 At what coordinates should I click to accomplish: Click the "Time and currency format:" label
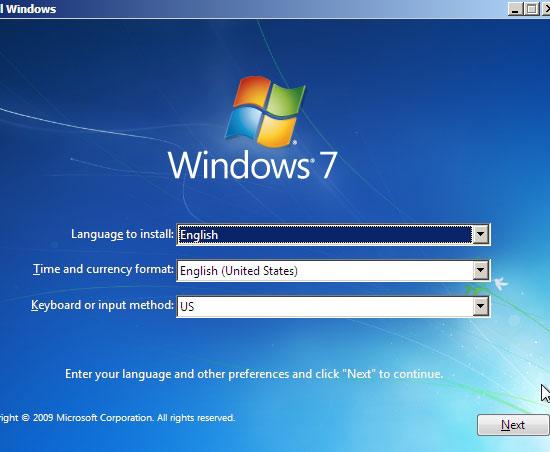click(103, 269)
